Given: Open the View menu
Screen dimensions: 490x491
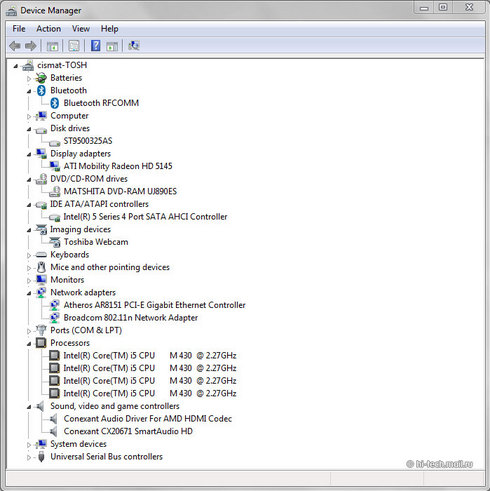Looking at the screenshot, I should [x=81, y=29].
